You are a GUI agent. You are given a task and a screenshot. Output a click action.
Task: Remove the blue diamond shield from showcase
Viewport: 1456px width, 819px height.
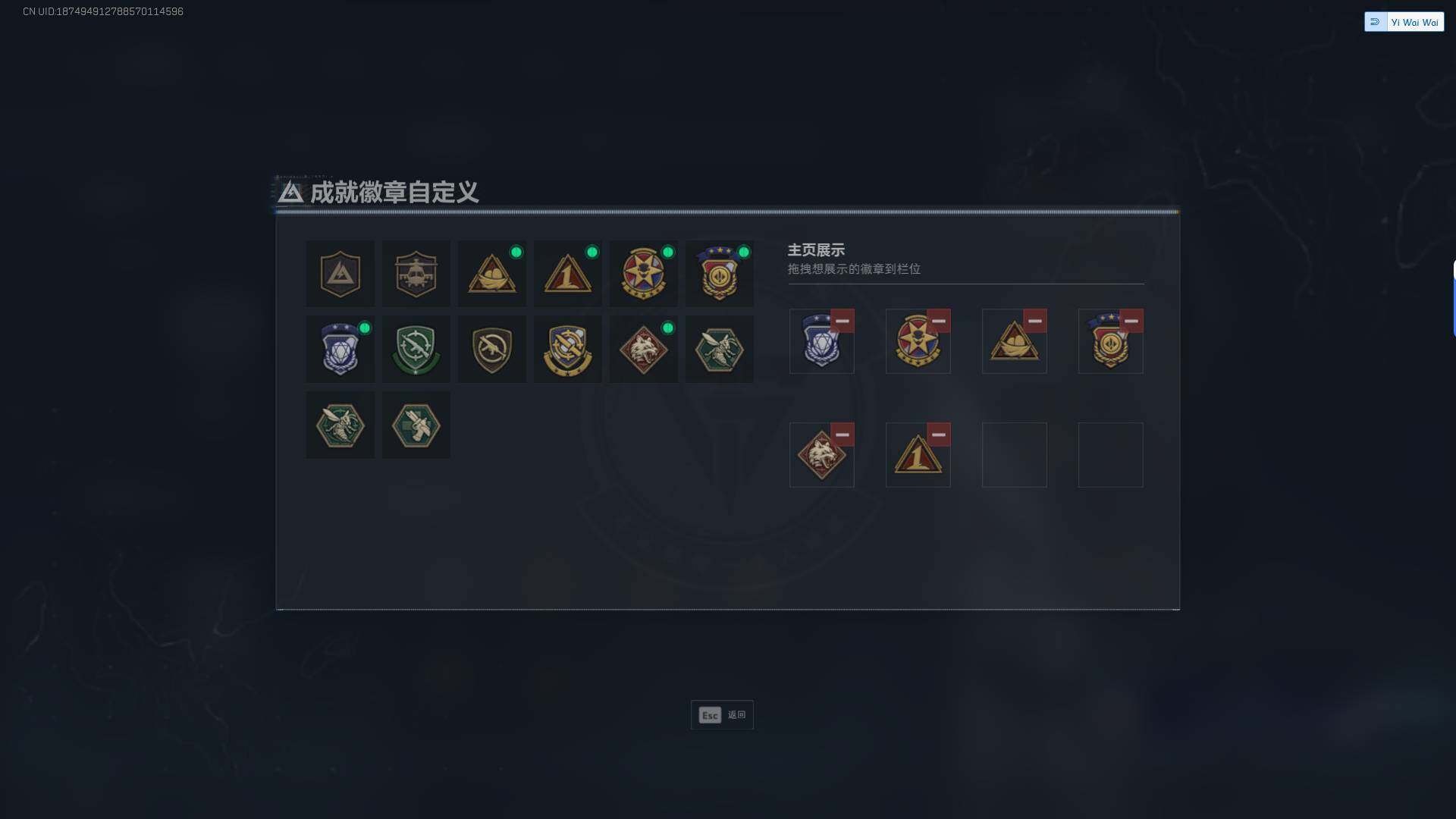[842, 321]
